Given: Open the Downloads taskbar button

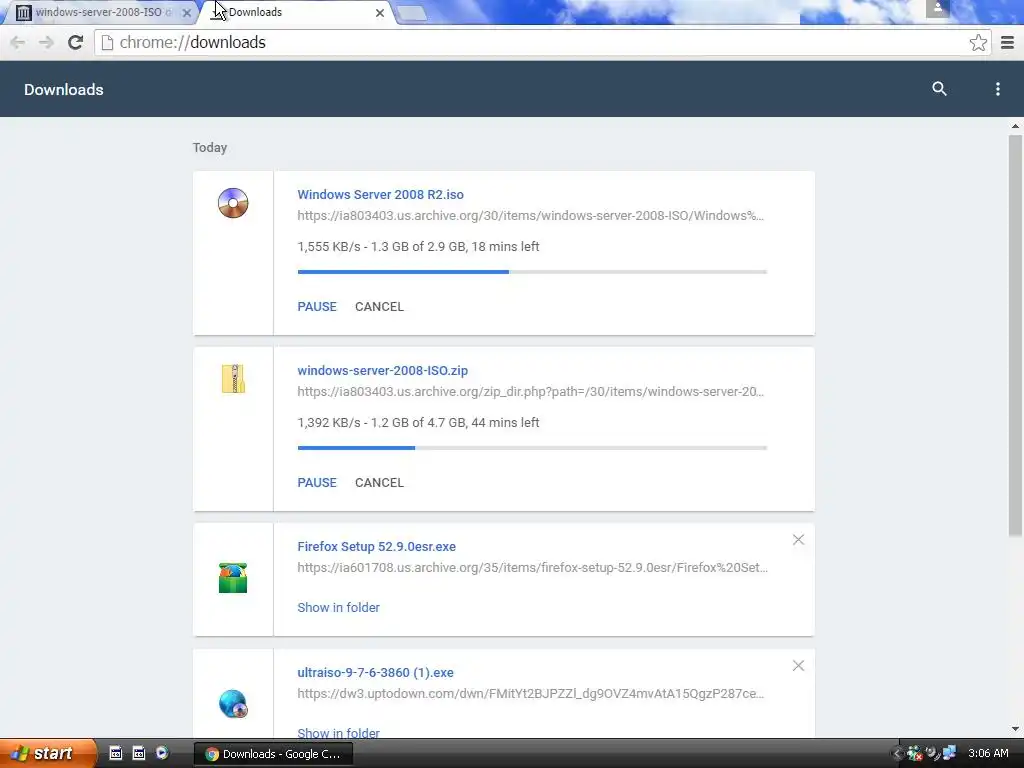Looking at the screenshot, I should point(274,754).
